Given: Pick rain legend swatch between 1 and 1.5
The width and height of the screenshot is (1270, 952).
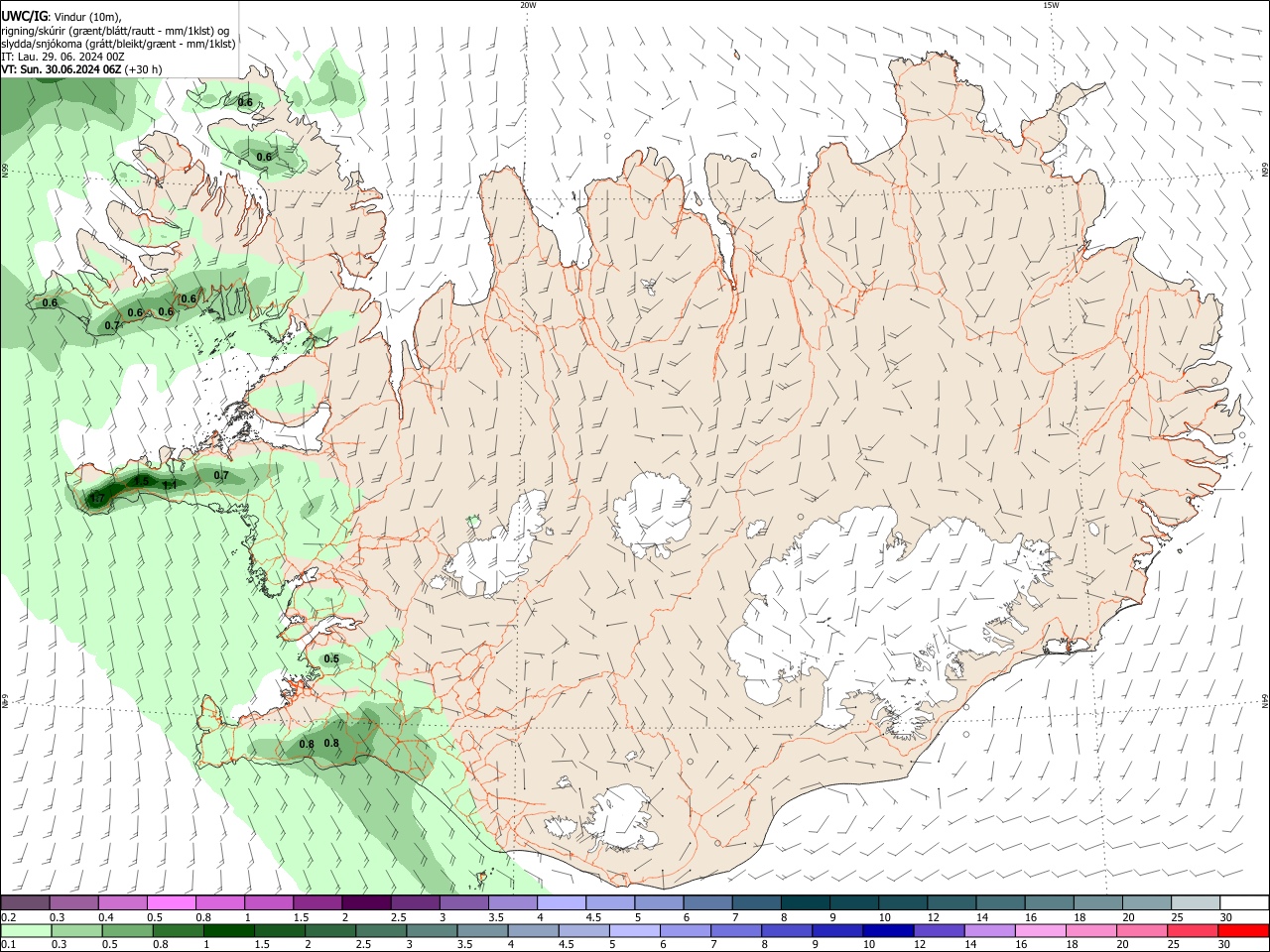Looking at the screenshot, I should tap(228, 930).
